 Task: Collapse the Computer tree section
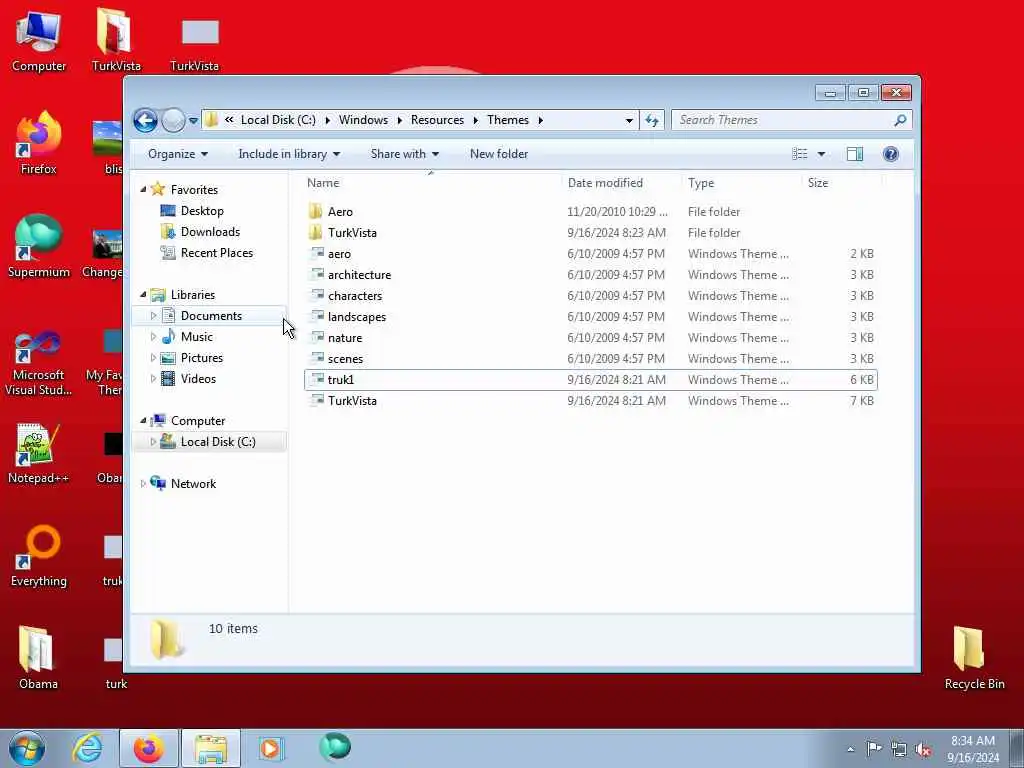click(x=143, y=421)
